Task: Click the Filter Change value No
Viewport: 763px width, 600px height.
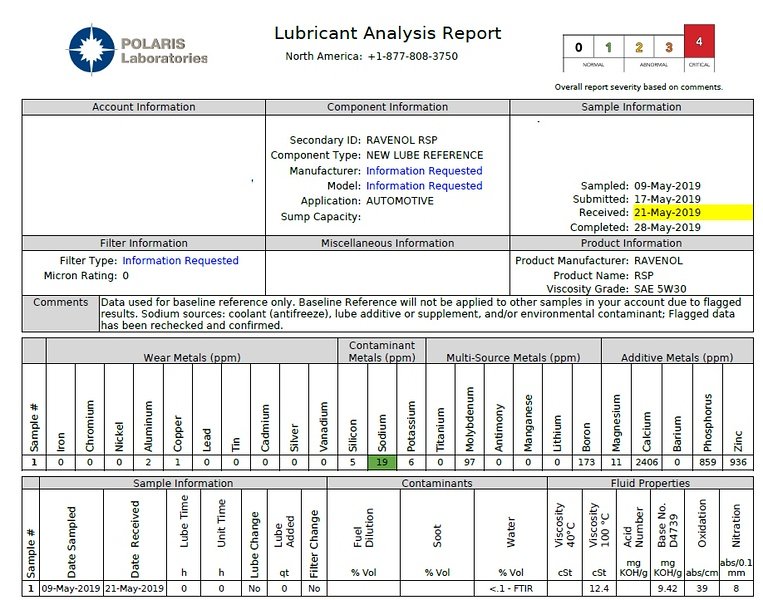Action: 314,588
